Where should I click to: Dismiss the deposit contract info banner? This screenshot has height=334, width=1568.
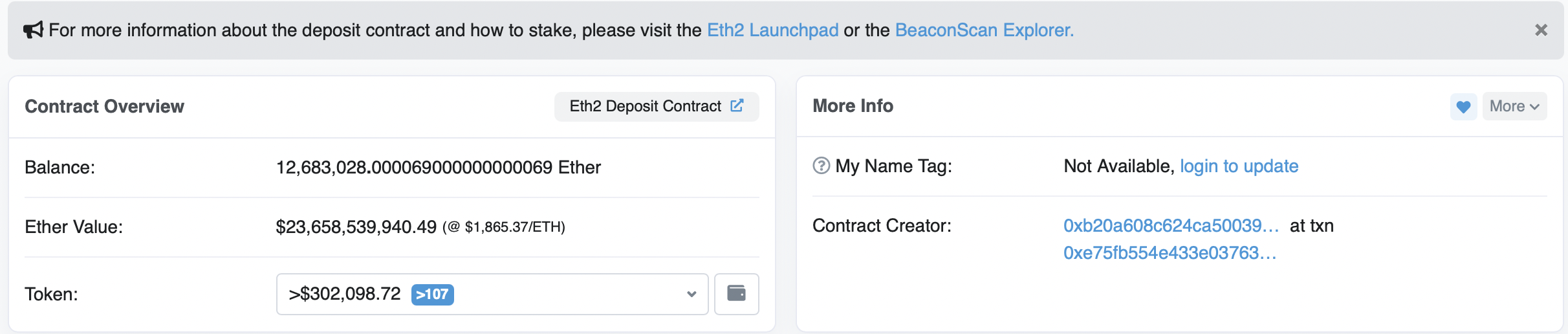1541,30
